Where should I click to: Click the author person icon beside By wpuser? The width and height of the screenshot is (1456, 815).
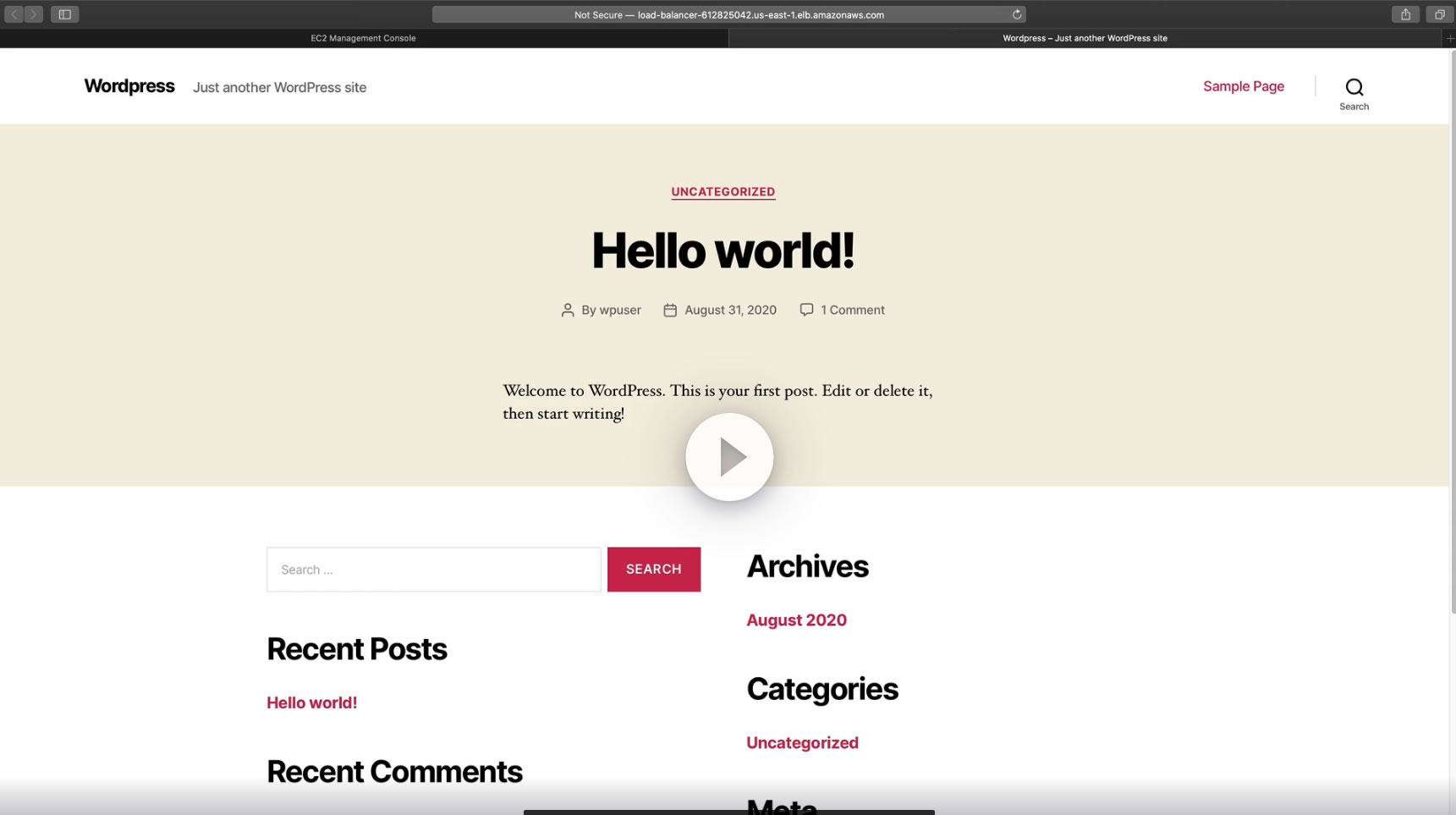(x=568, y=311)
